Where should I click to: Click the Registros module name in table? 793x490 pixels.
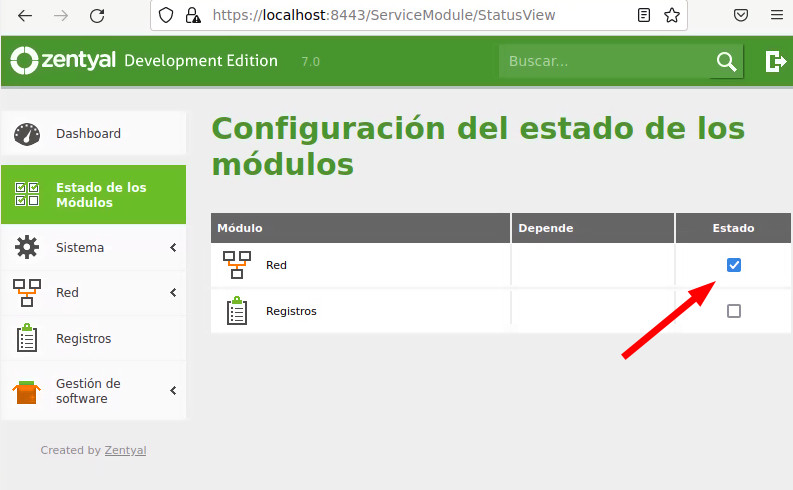[291, 311]
